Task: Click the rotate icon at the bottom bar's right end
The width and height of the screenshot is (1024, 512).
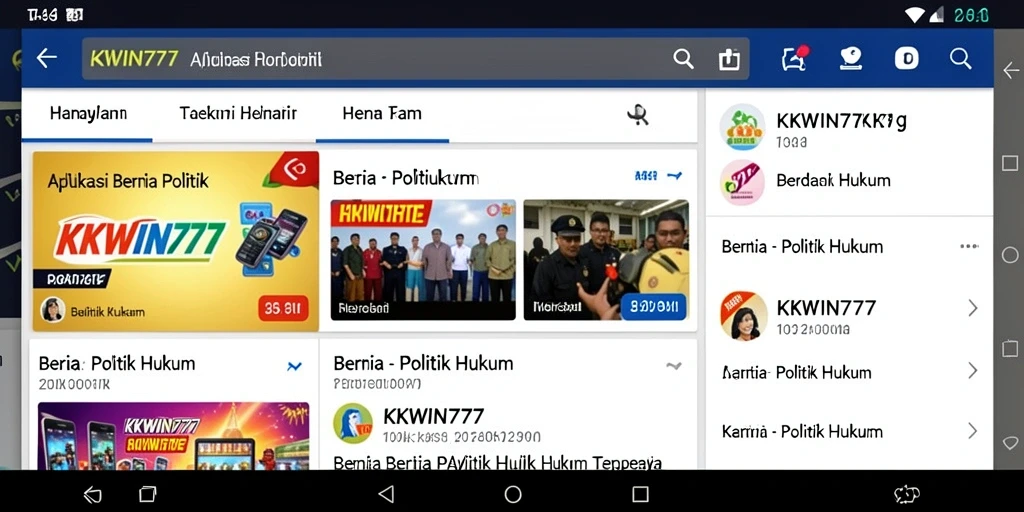Action: pos(906,494)
